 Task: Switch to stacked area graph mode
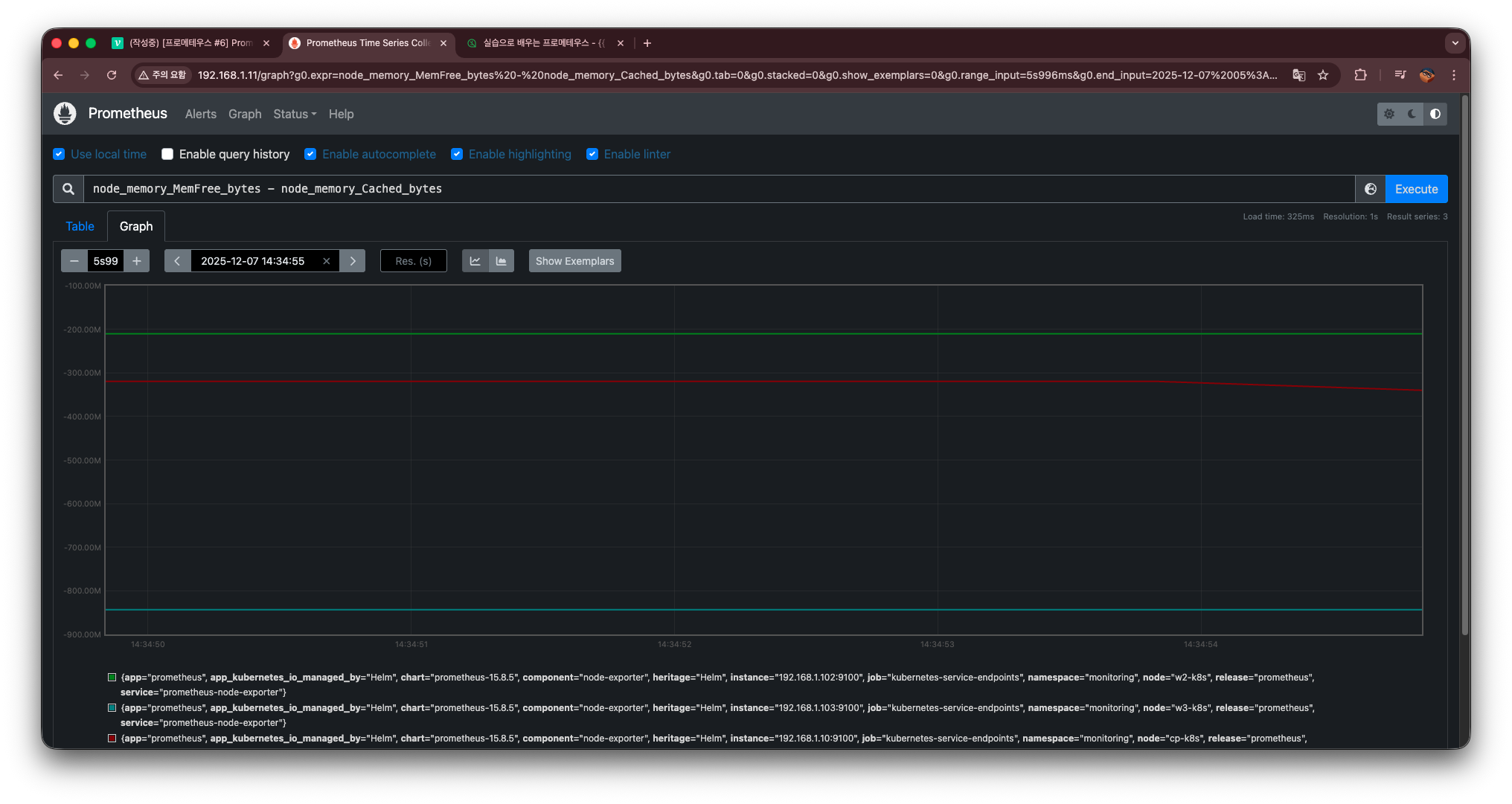(502, 261)
